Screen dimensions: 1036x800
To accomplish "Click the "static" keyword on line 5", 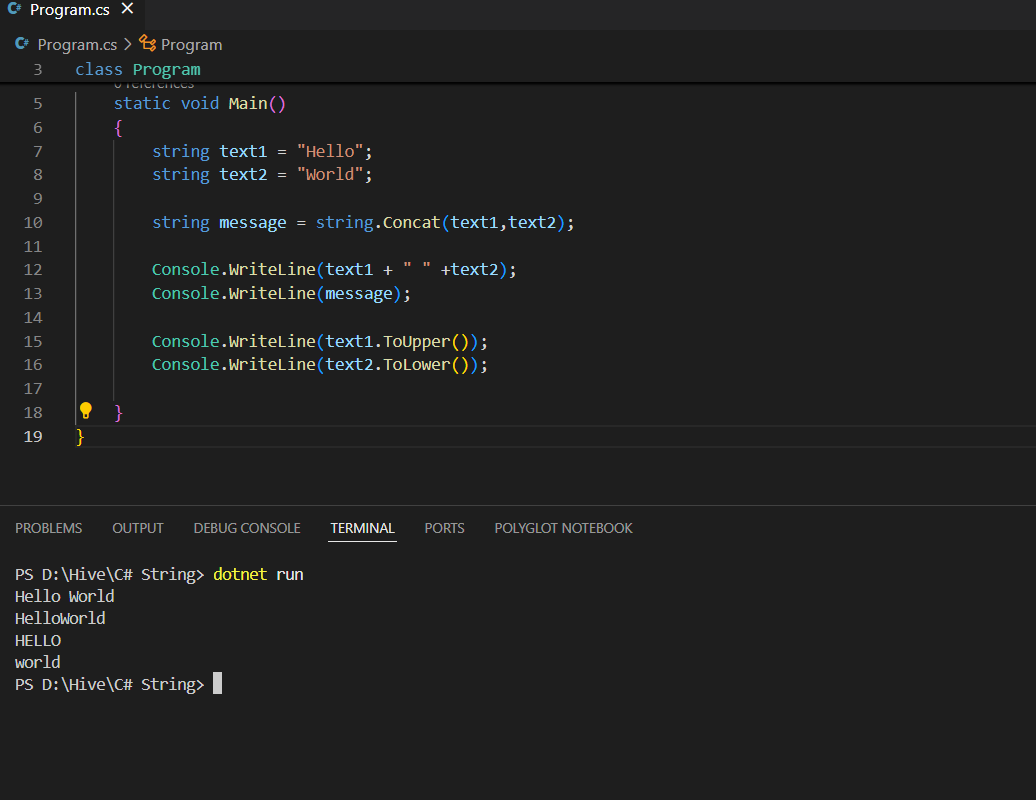I will point(142,104).
